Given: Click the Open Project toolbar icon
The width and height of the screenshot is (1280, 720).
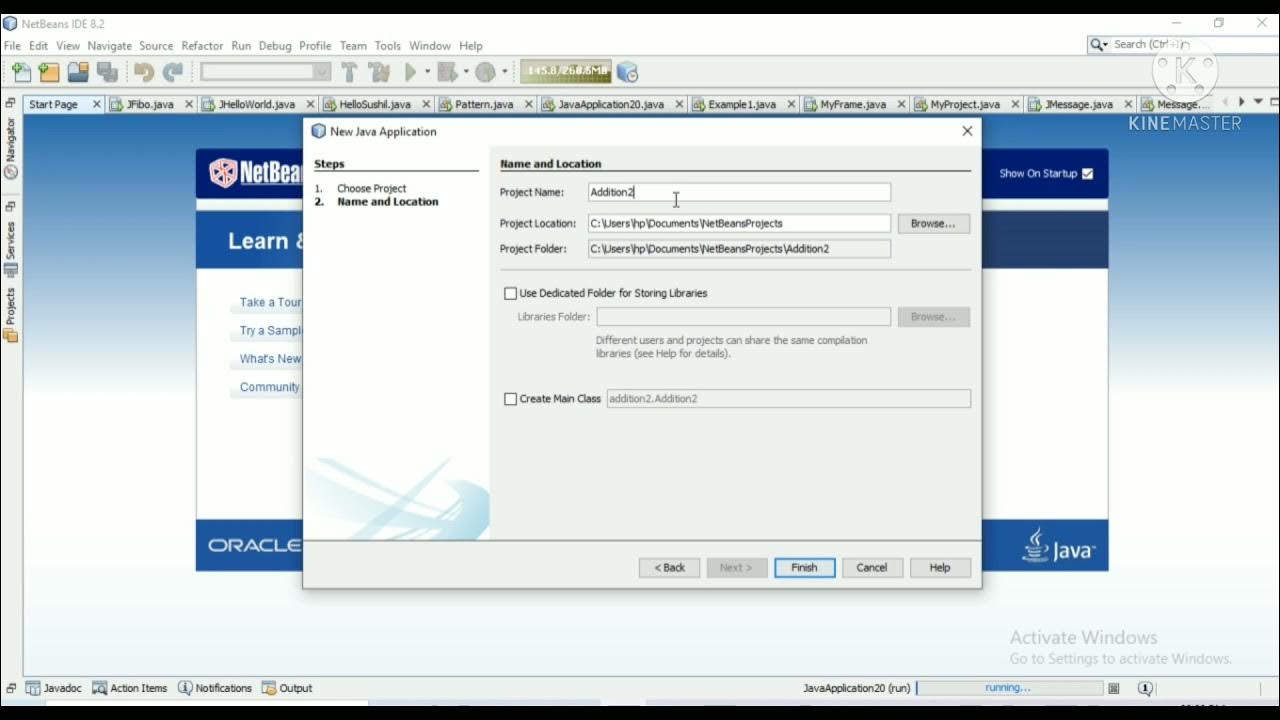Looking at the screenshot, I should point(78,72).
